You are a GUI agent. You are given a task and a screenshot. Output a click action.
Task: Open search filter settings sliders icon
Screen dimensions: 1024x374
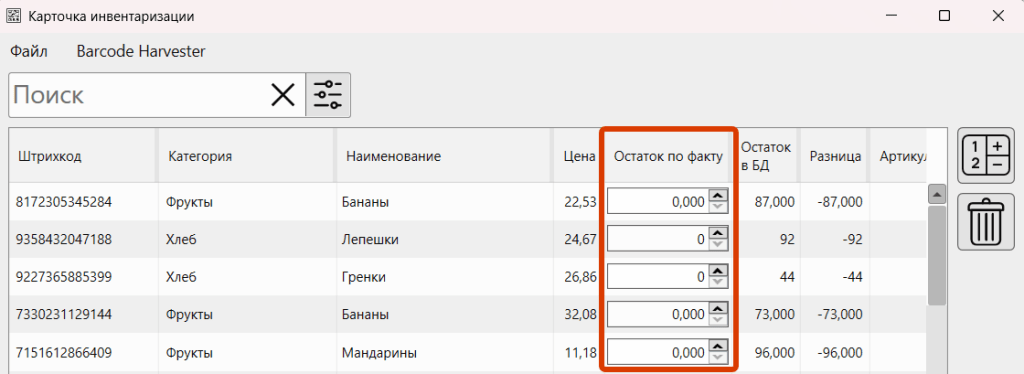[328, 95]
